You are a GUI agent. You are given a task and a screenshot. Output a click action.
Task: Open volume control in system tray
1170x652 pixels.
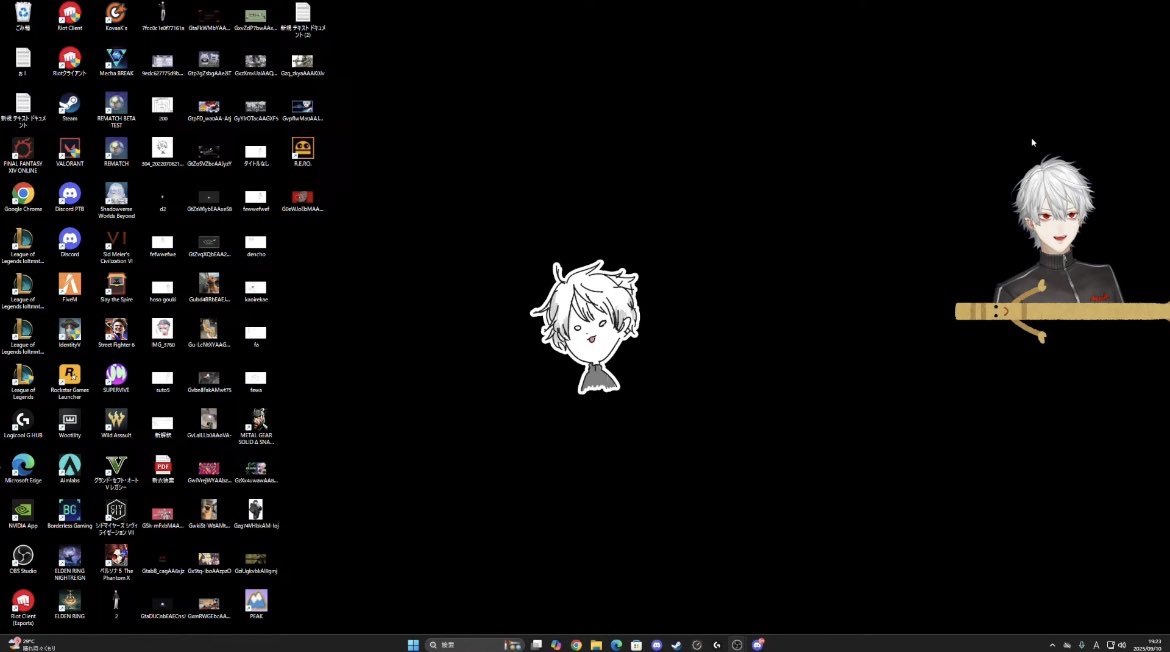[x=1121, y=645]
